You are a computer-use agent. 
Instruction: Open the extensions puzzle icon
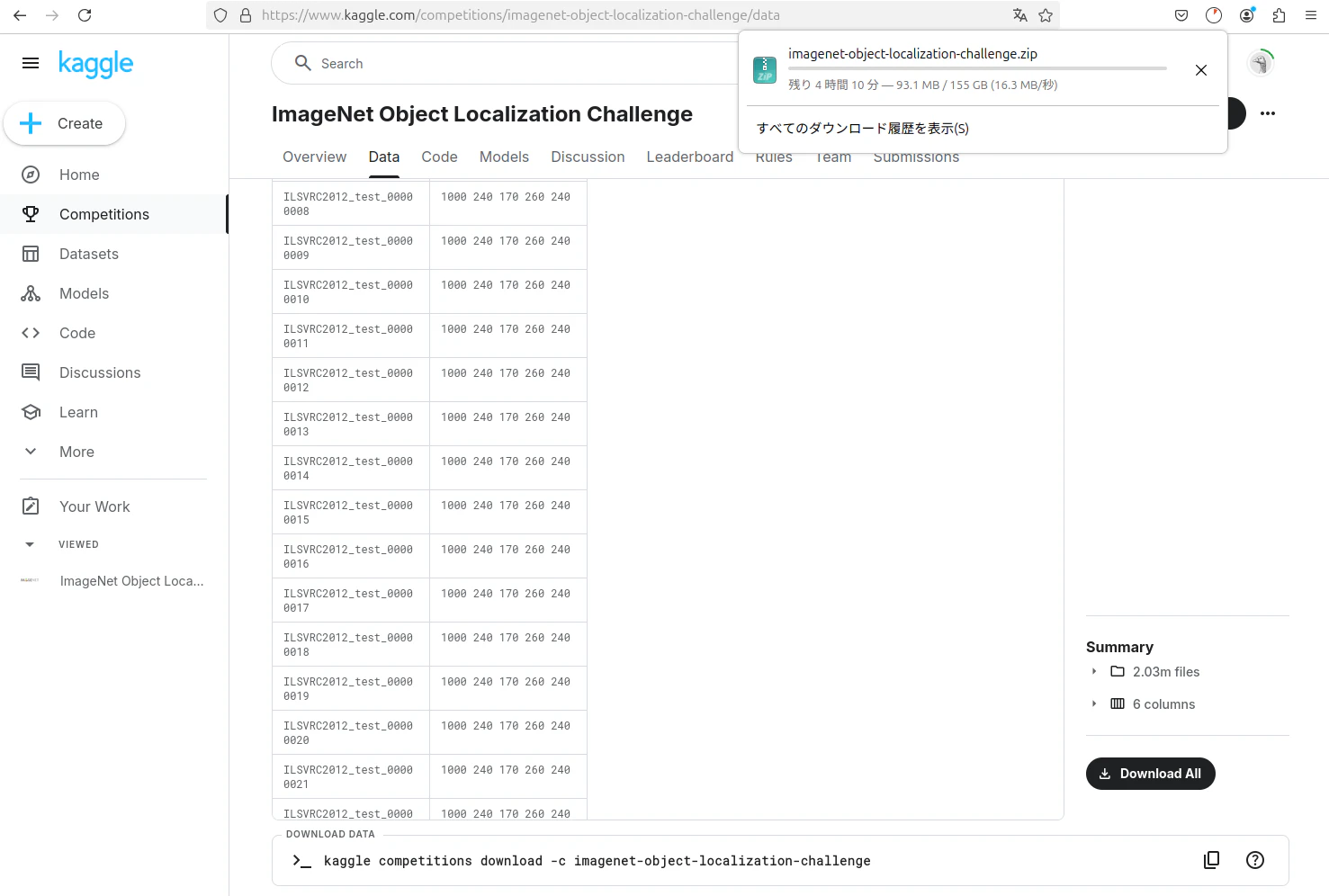(x=1279, y=15)
